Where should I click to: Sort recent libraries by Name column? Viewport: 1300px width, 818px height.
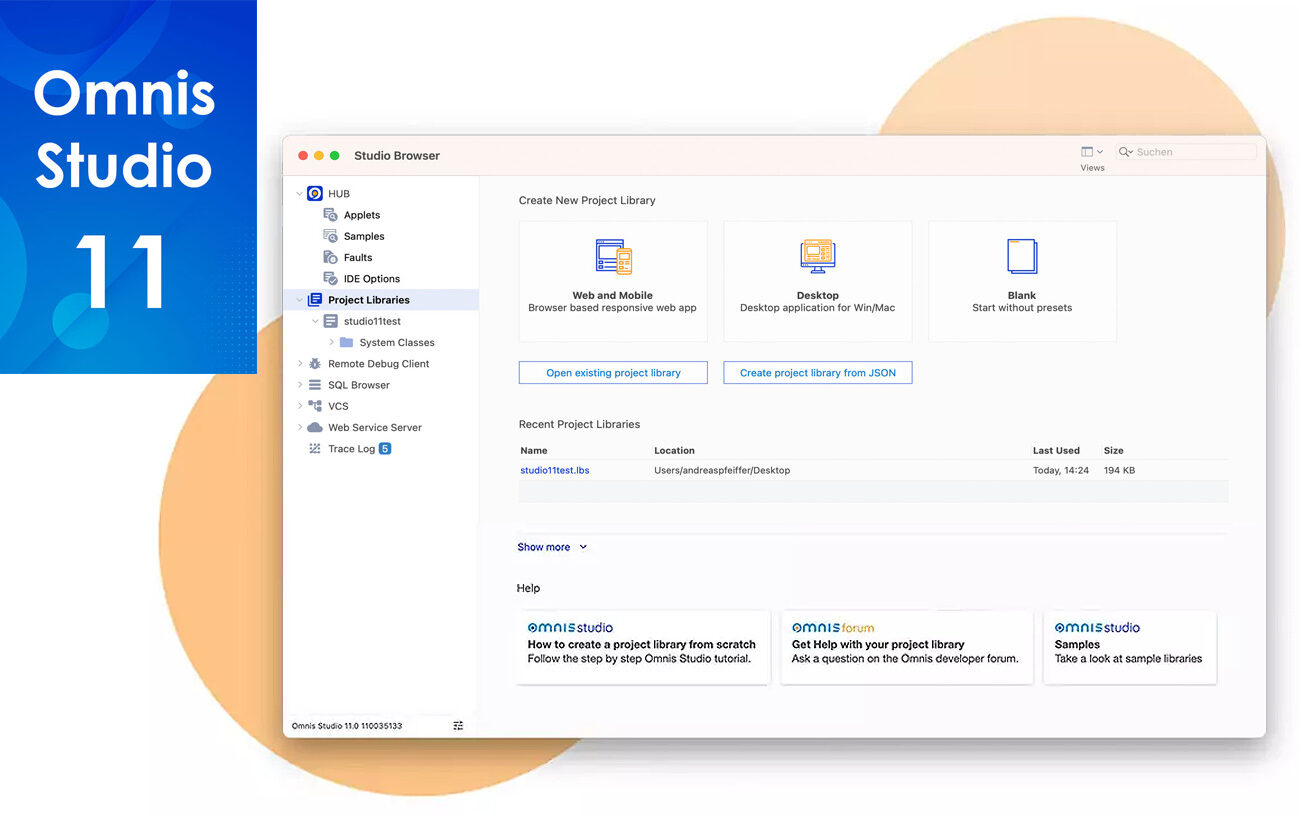point(534,450)
